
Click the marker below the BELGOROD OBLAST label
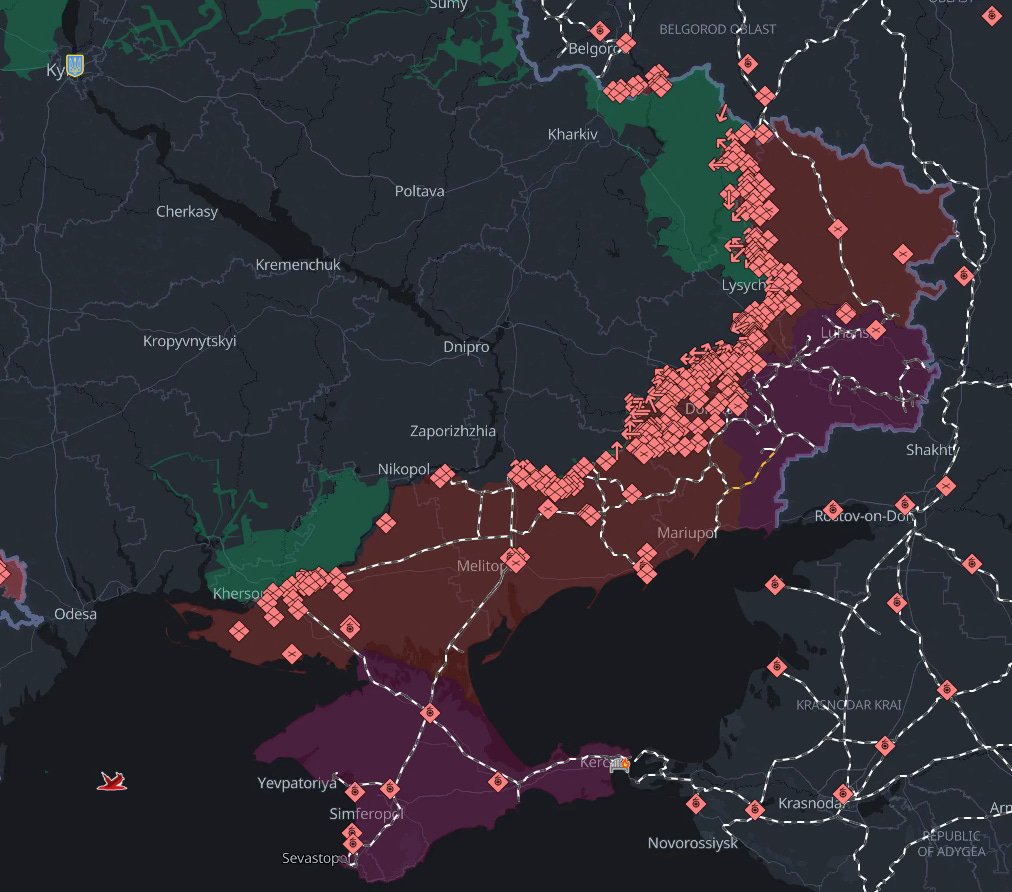click(x=748, y=64)
